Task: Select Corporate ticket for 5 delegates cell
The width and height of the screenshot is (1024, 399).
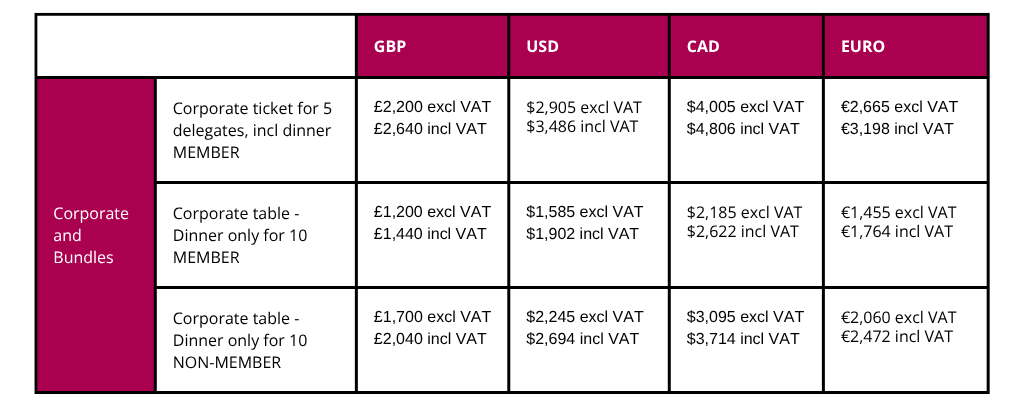Action: pyautogui.click(x=256, y=130)
